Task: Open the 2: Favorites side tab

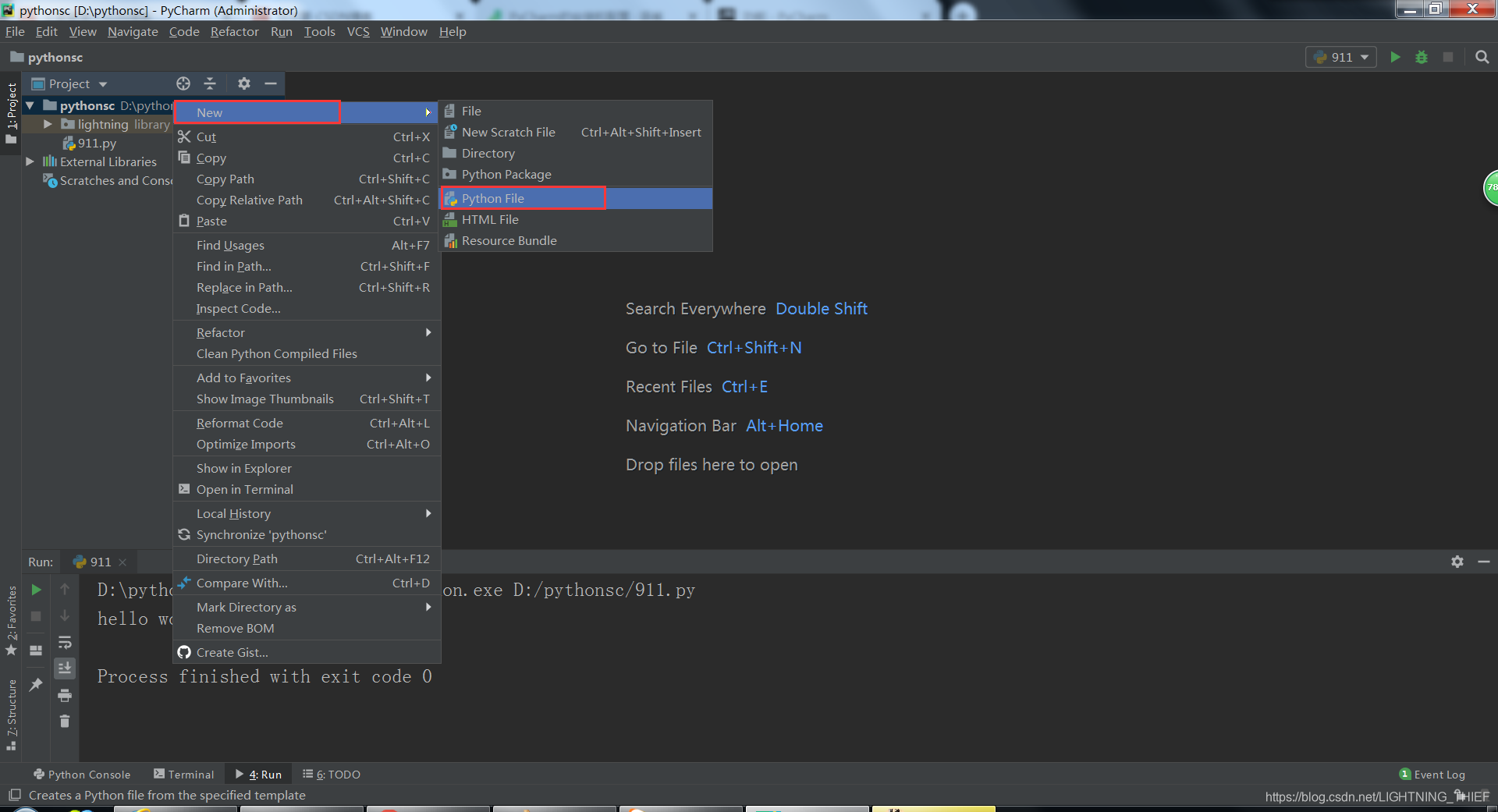Action: (x=11, y=622)
